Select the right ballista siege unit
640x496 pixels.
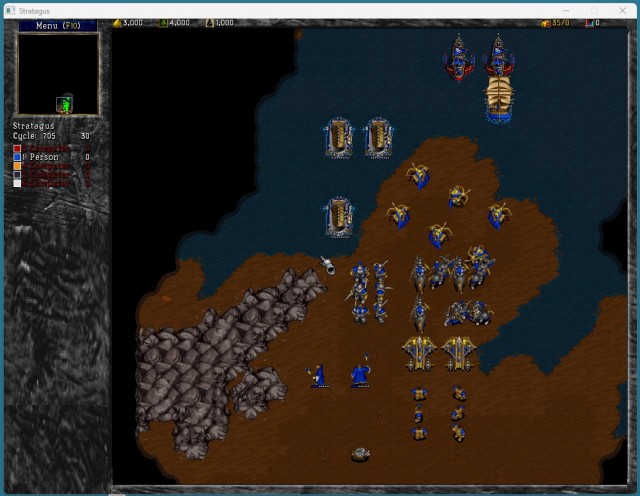pos(458,354)
